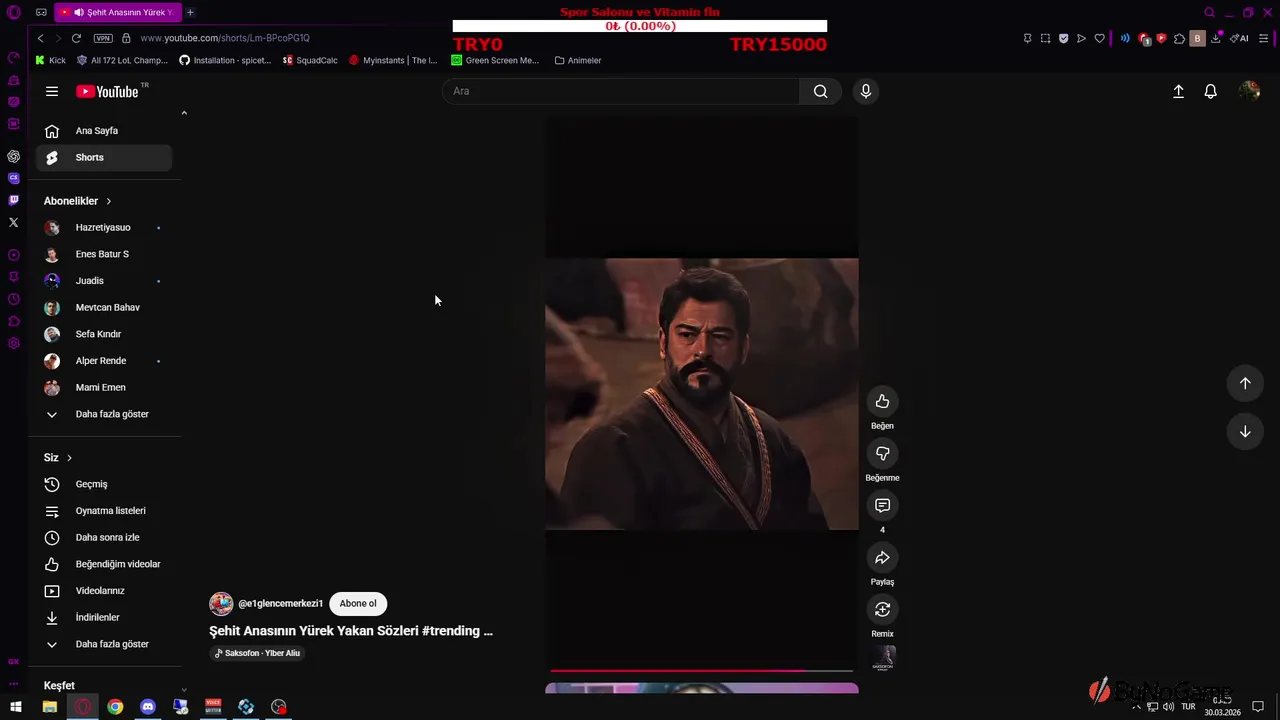Open the account avatar menu
This screenshot has width=1280, height=720.
1249,91
